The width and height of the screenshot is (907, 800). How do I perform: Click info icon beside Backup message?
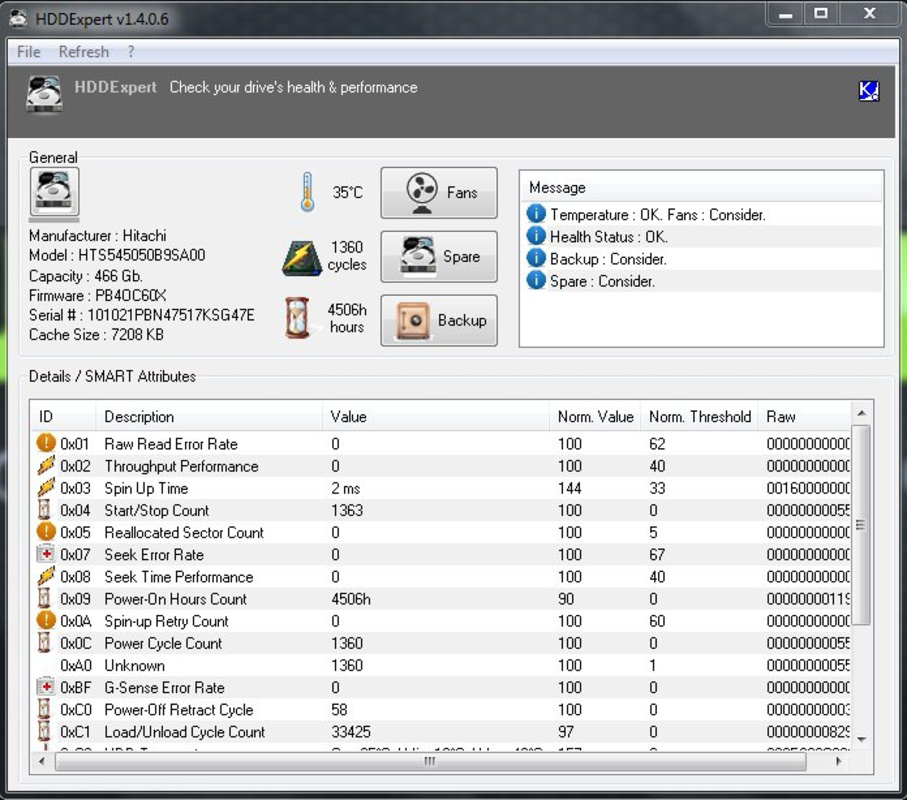coord(536,258)
